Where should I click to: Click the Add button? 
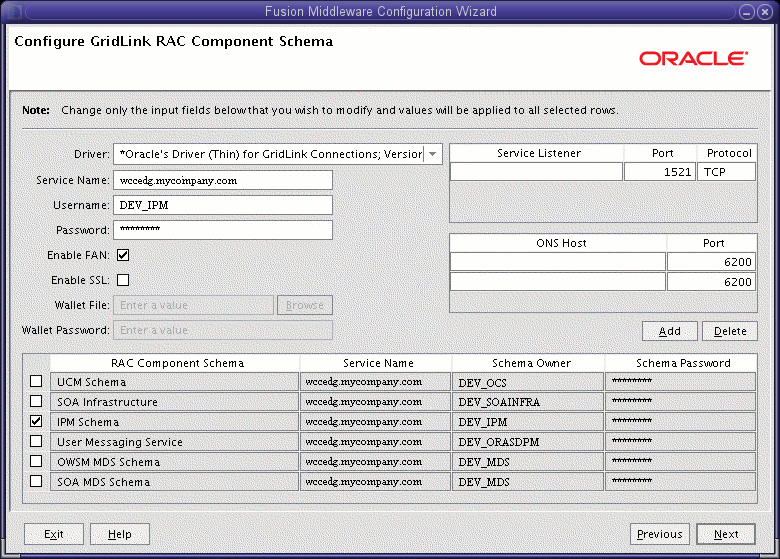pos(670,331)
